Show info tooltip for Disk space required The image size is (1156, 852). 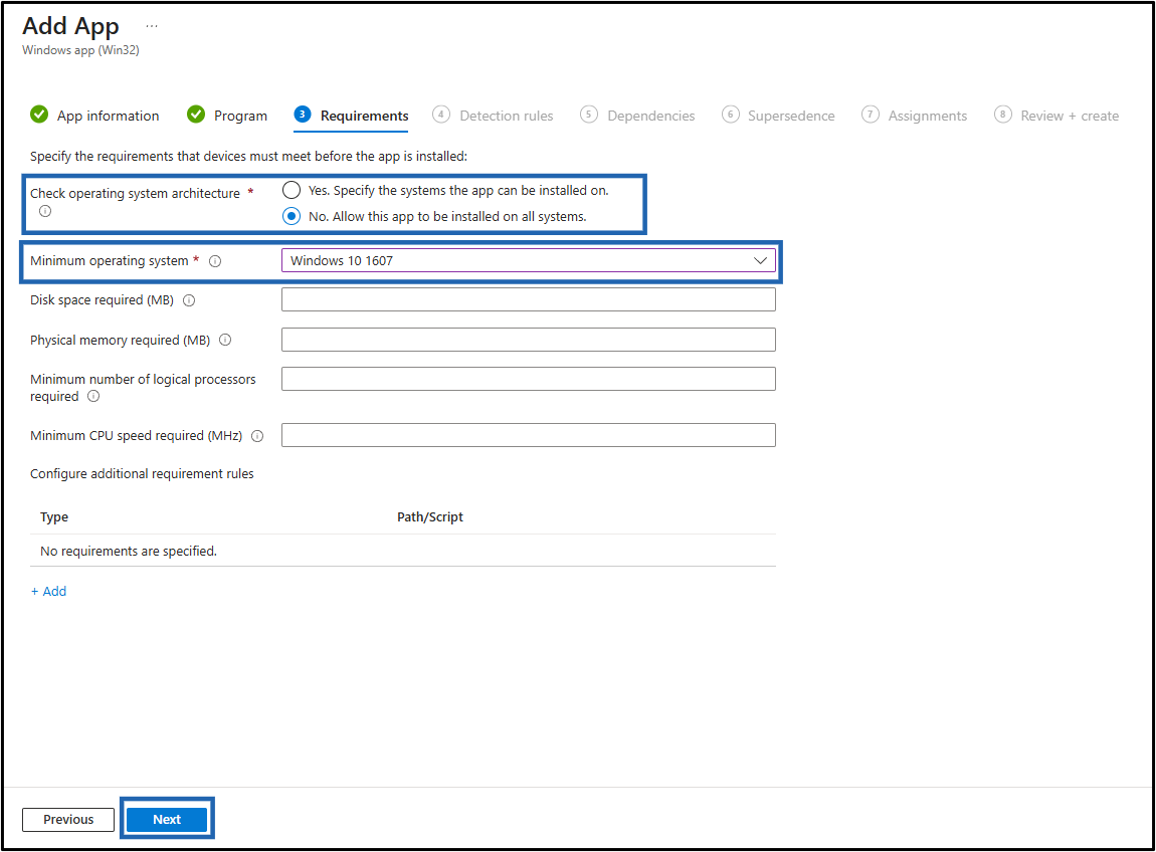point(189,301)
